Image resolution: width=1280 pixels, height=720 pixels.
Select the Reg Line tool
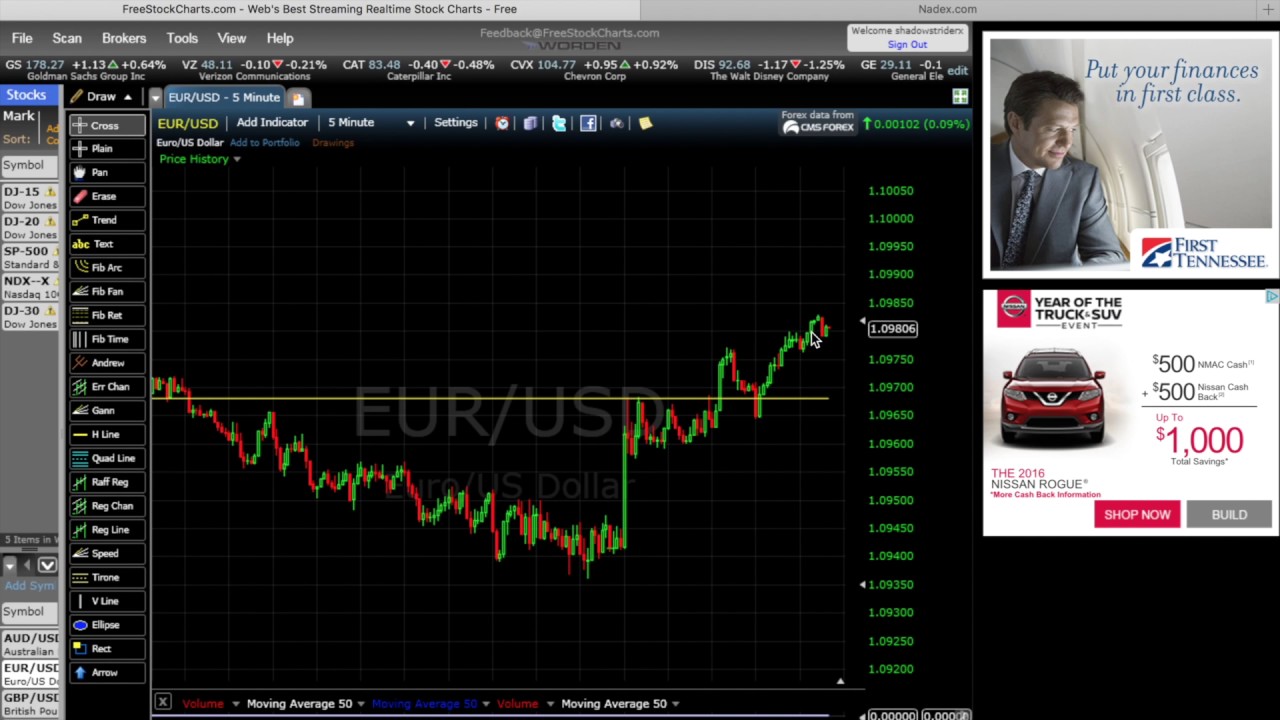click(107, 529)
